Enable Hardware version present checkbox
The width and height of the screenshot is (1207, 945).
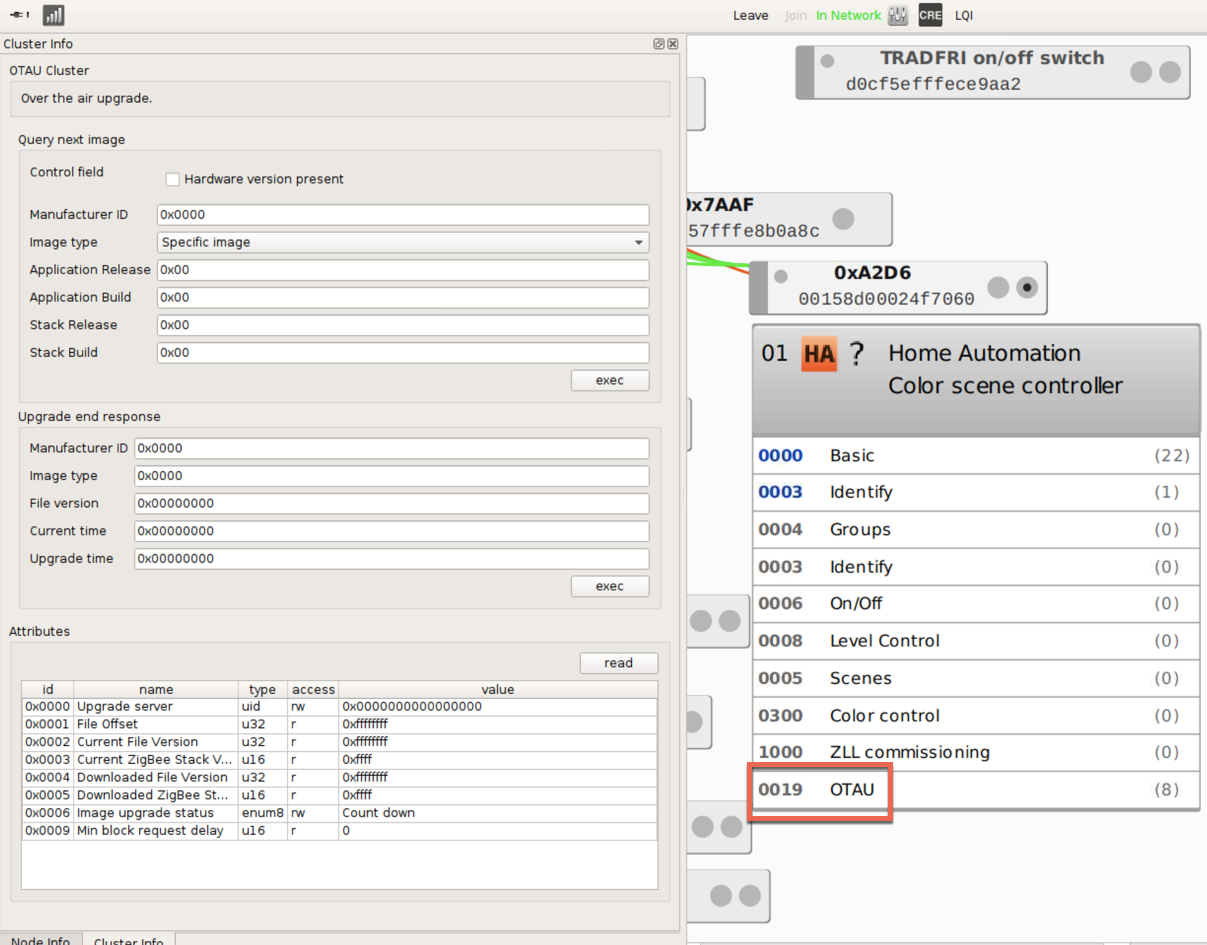[x=172, y=179]
